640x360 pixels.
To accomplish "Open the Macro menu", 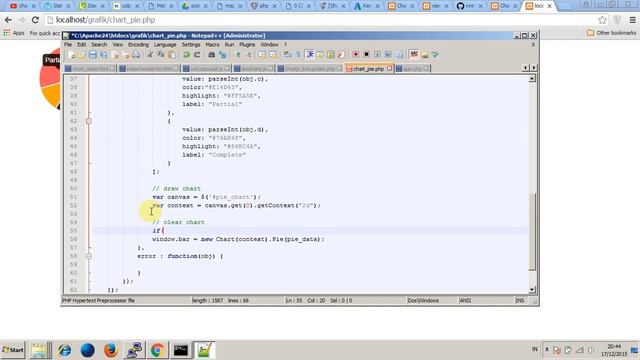I will (x=212, y=44).
